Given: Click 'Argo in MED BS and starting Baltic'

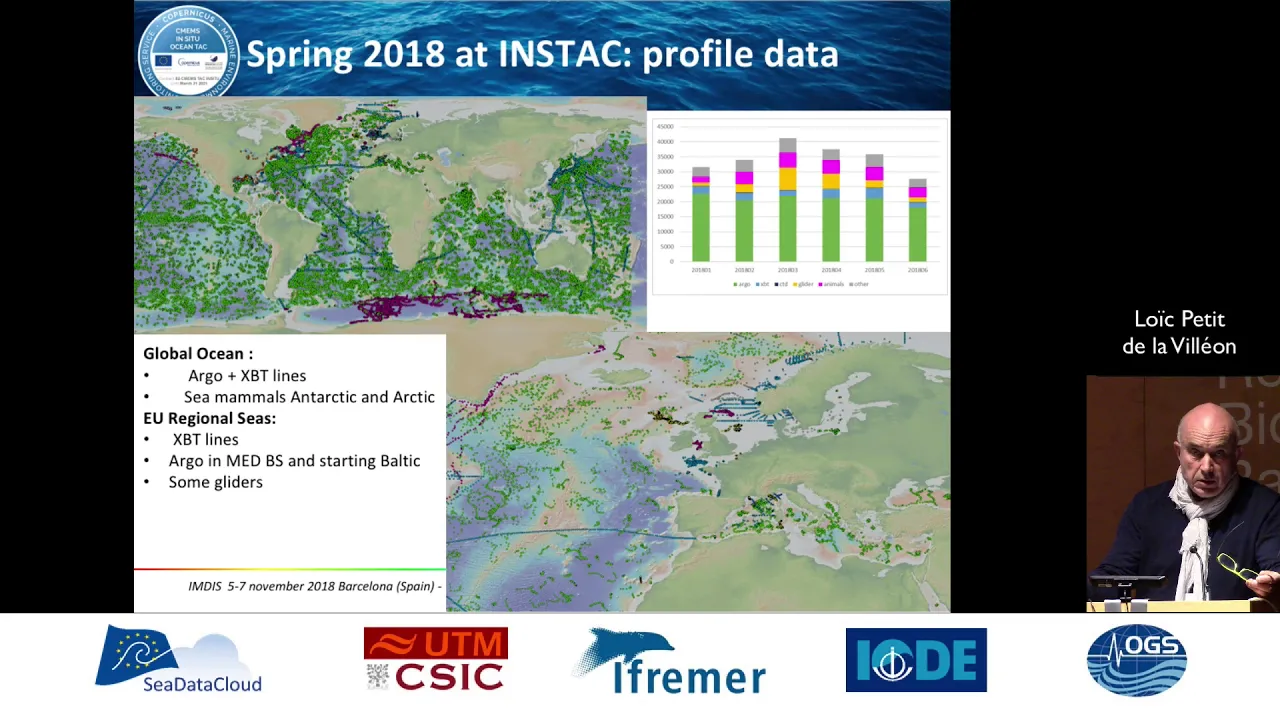Looking at the screenshot, I should tap(294, 461).
